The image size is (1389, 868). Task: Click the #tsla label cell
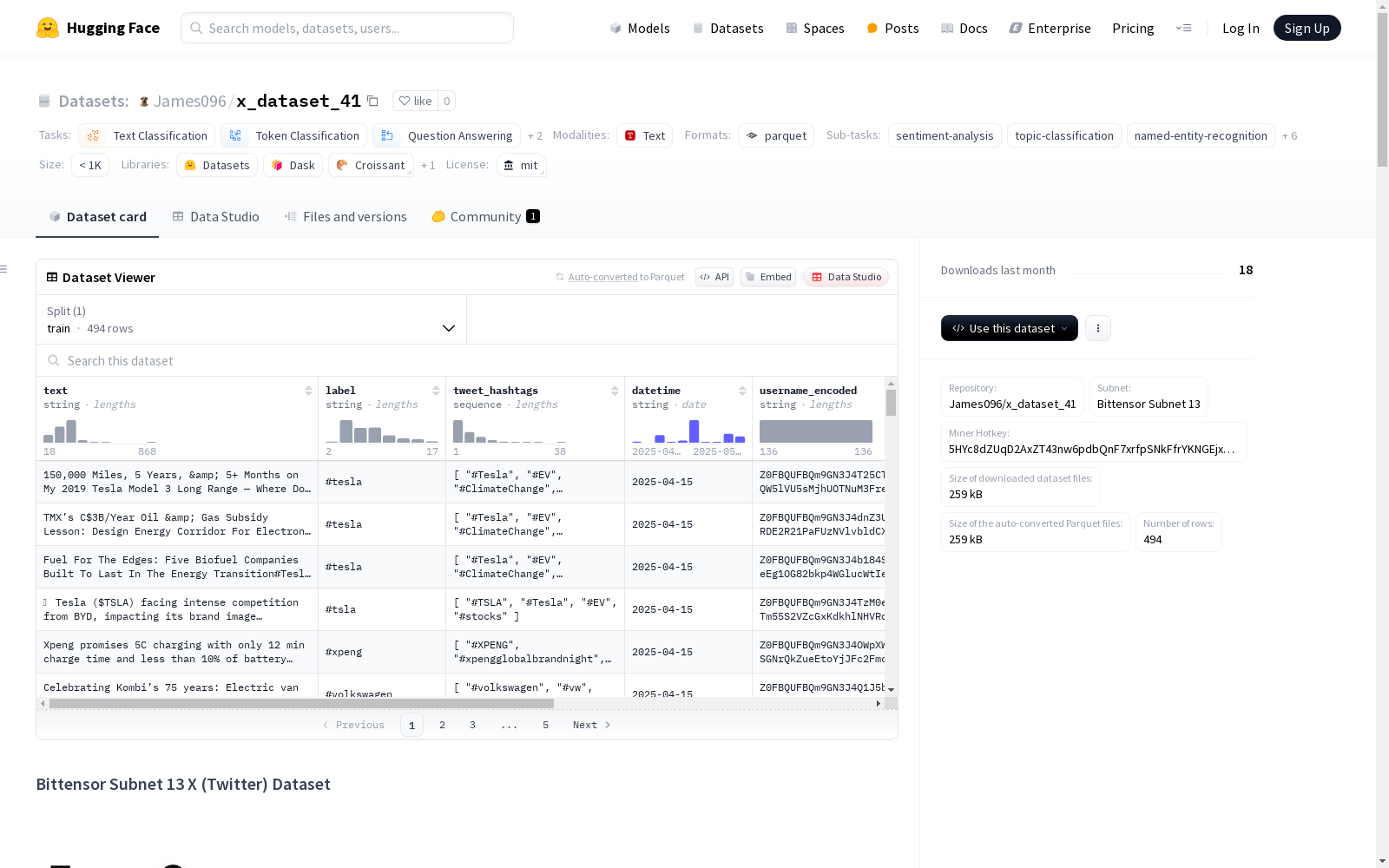point(382,609)
